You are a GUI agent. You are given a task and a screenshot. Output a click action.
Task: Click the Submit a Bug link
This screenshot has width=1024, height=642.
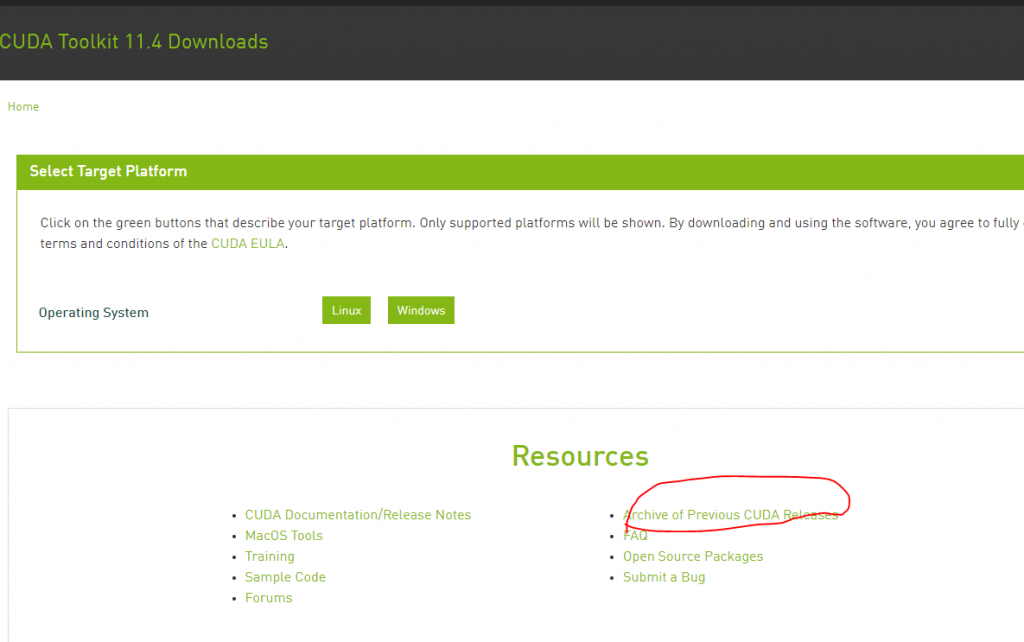[x=664, y=577]
